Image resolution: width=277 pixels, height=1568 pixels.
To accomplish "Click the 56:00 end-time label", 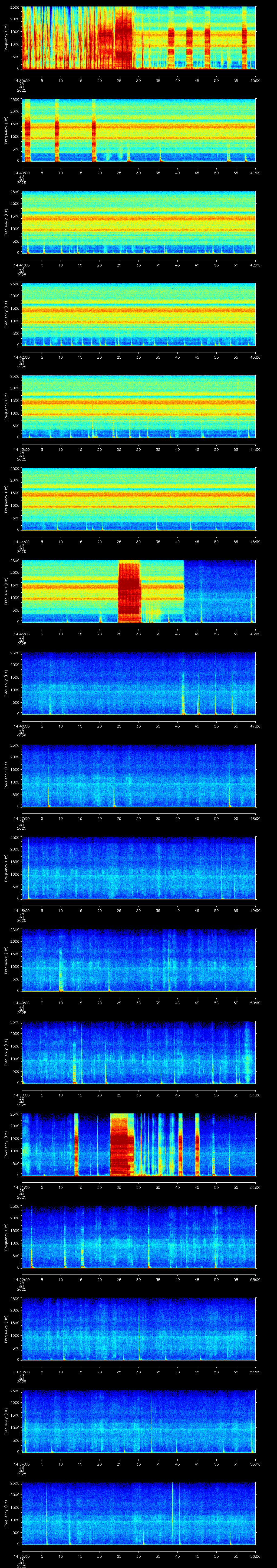I will pos(255,1556).
